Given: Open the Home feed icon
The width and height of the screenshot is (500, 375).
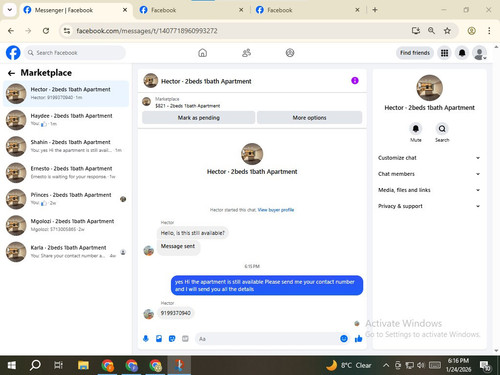Looking at the screenshot, I should pos(202,53).
